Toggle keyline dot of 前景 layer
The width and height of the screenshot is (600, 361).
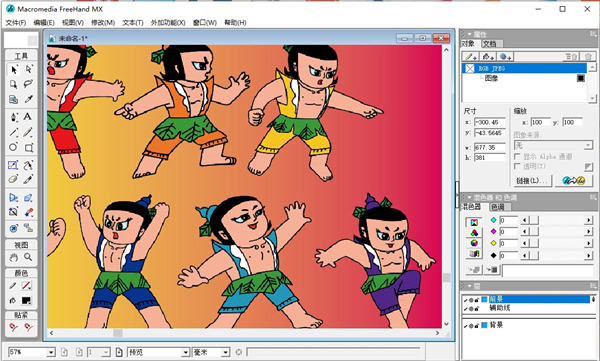pos(471,300)
